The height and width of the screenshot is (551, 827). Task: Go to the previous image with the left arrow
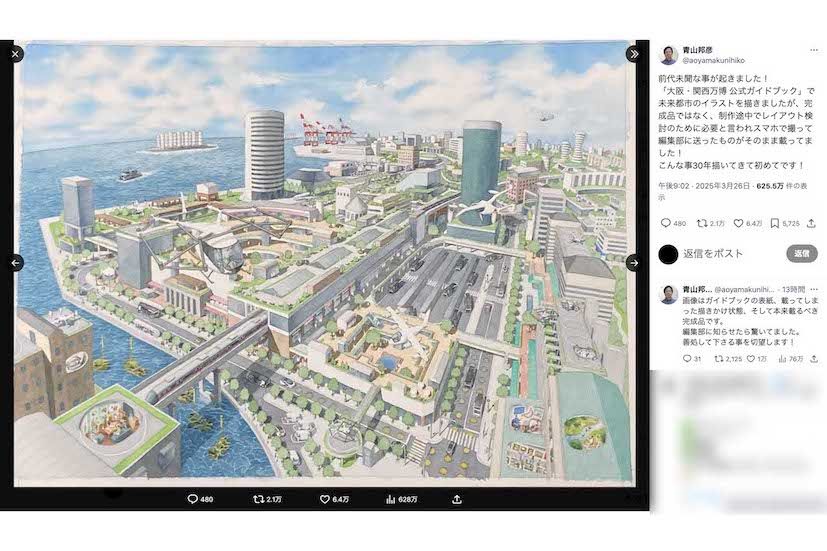pos(15,263)
